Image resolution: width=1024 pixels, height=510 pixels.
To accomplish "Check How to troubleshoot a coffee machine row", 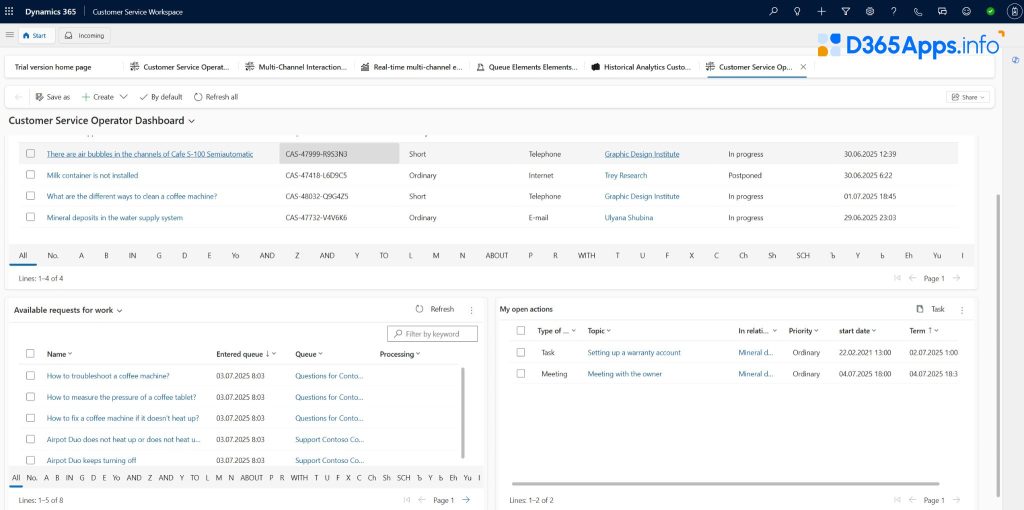I will 31,375.
